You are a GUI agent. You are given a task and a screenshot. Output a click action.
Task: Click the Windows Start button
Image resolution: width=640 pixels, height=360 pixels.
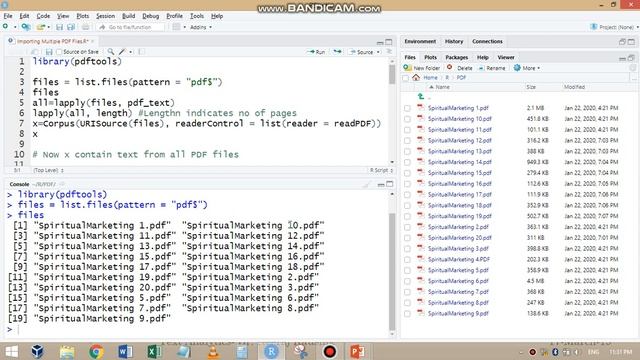(11, 351)
